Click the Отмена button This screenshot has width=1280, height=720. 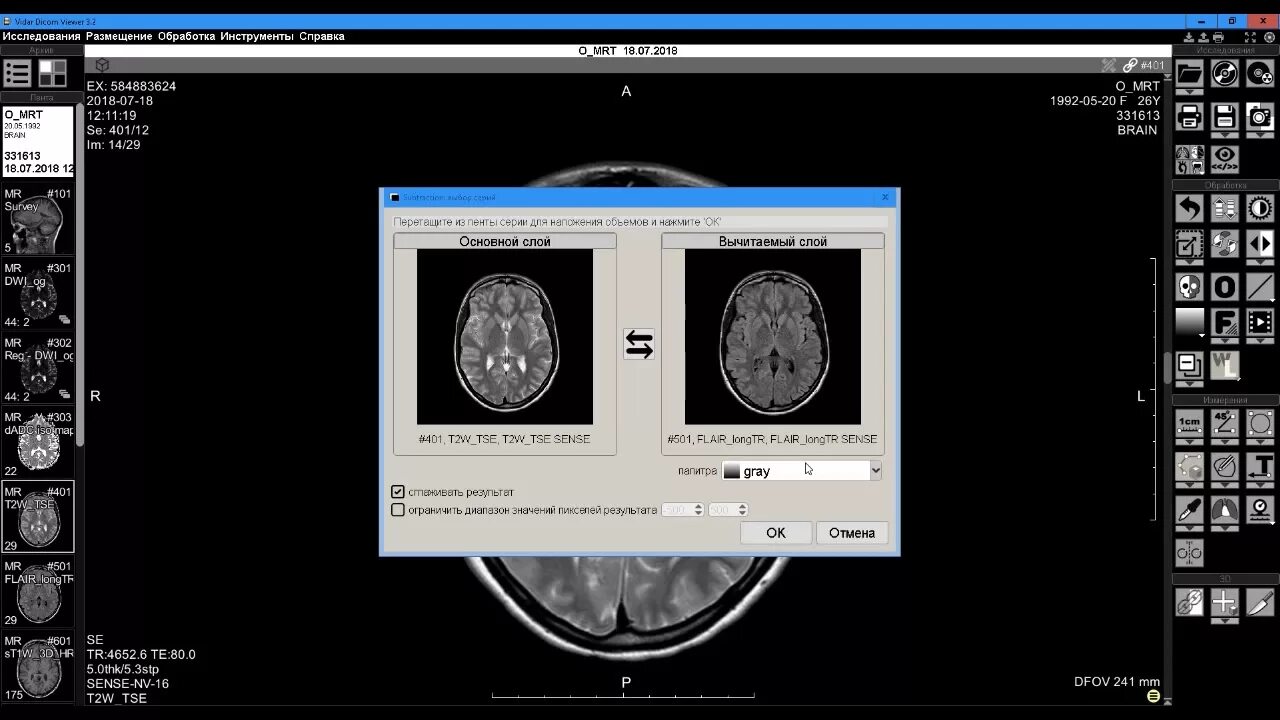click(852, 533)
